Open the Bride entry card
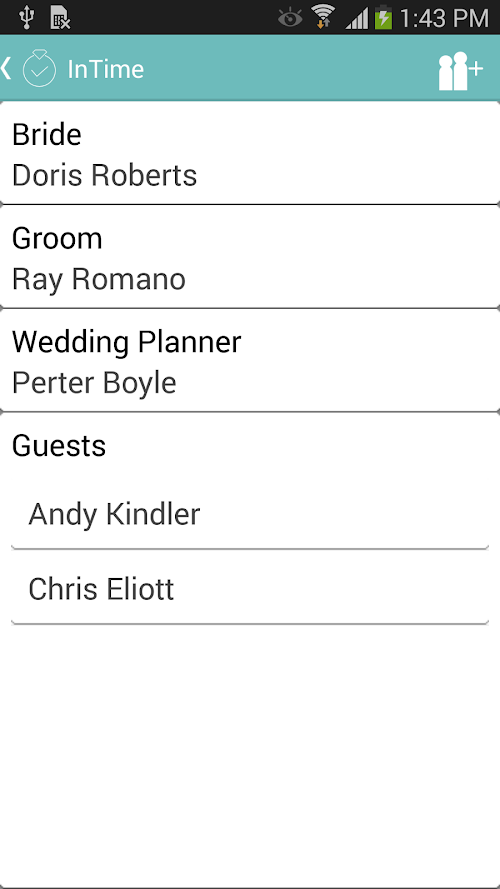This screenshot has width=500, height=889. (250, 153)
